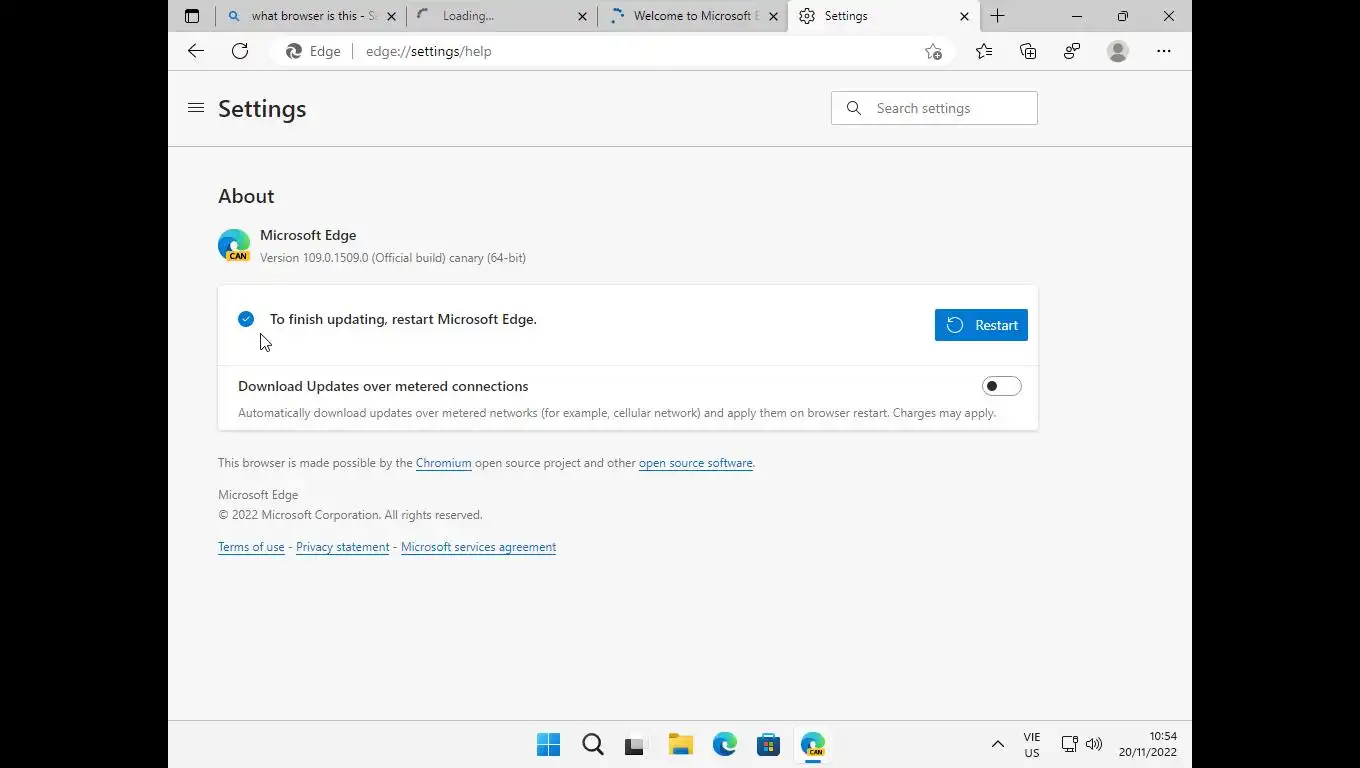Screen dimensions: 1360x768
Task: Click the magnifier icon in Search settings
Action: (x=854, y=108)
